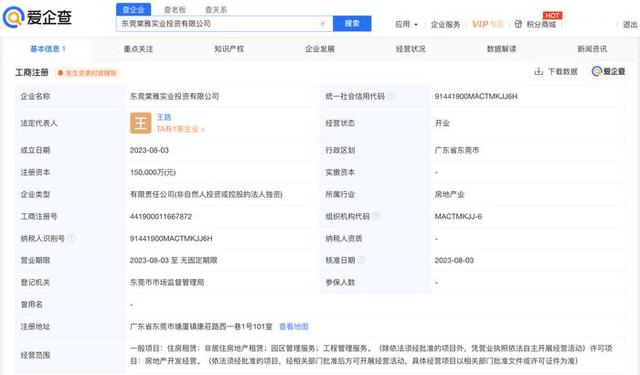Switch to the 数据解读 tab
Screen dimensions: 640x375
[x=501, y=49]
